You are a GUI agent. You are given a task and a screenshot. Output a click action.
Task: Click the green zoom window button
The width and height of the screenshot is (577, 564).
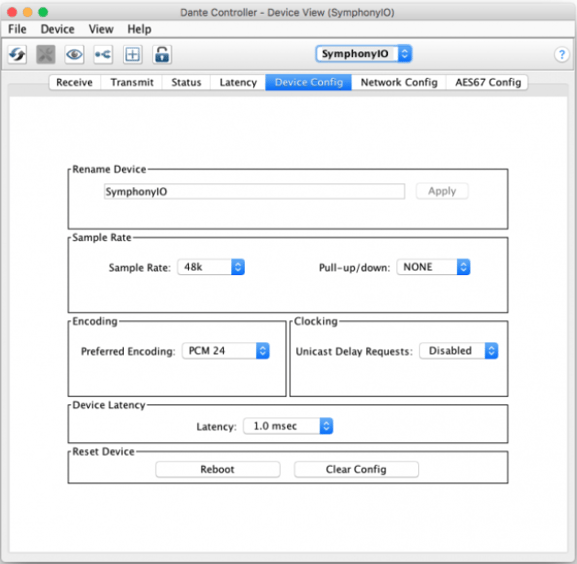(x=43, y=12)
